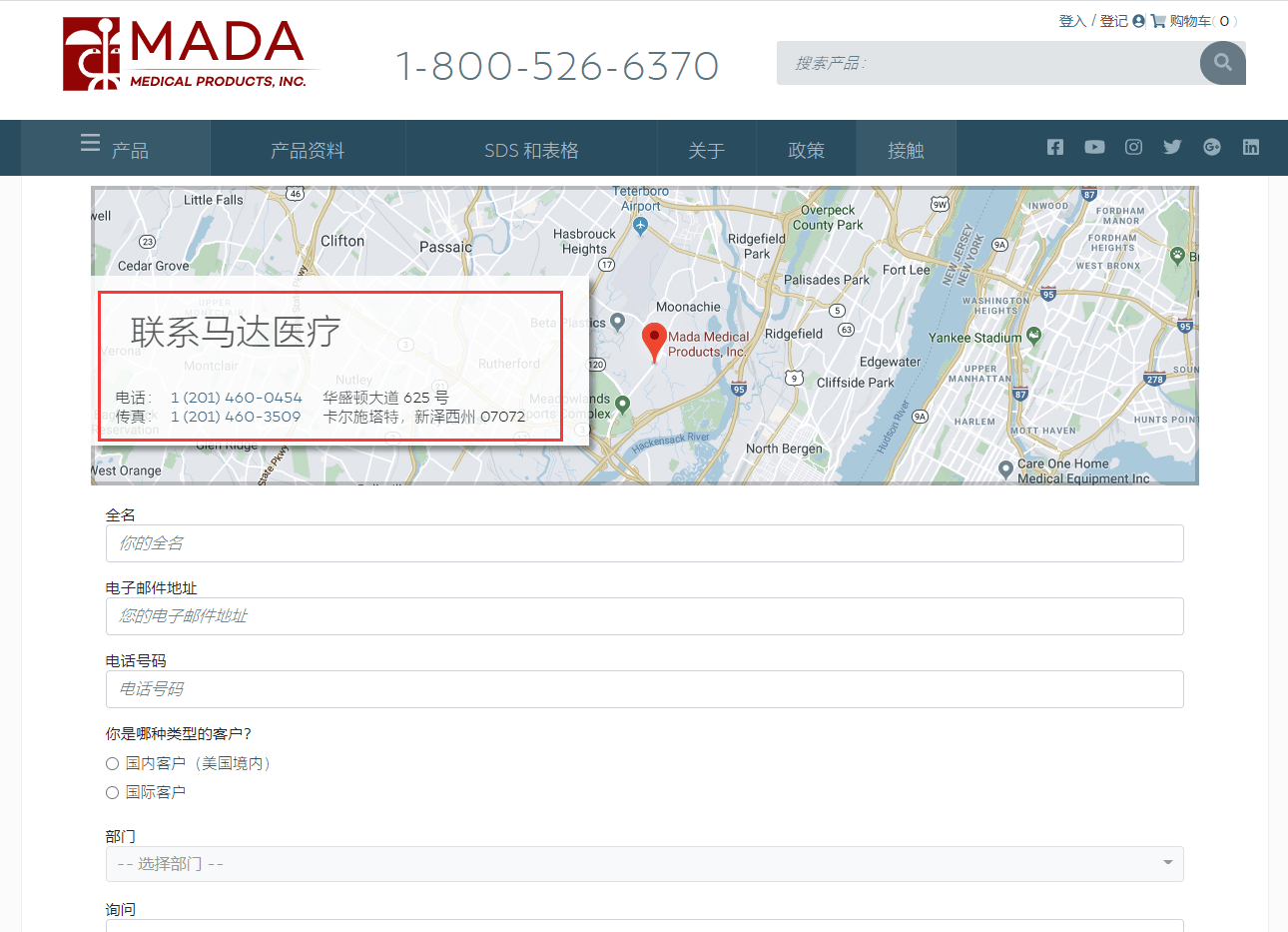Open the Instagram profile icon

(1133, 147)
